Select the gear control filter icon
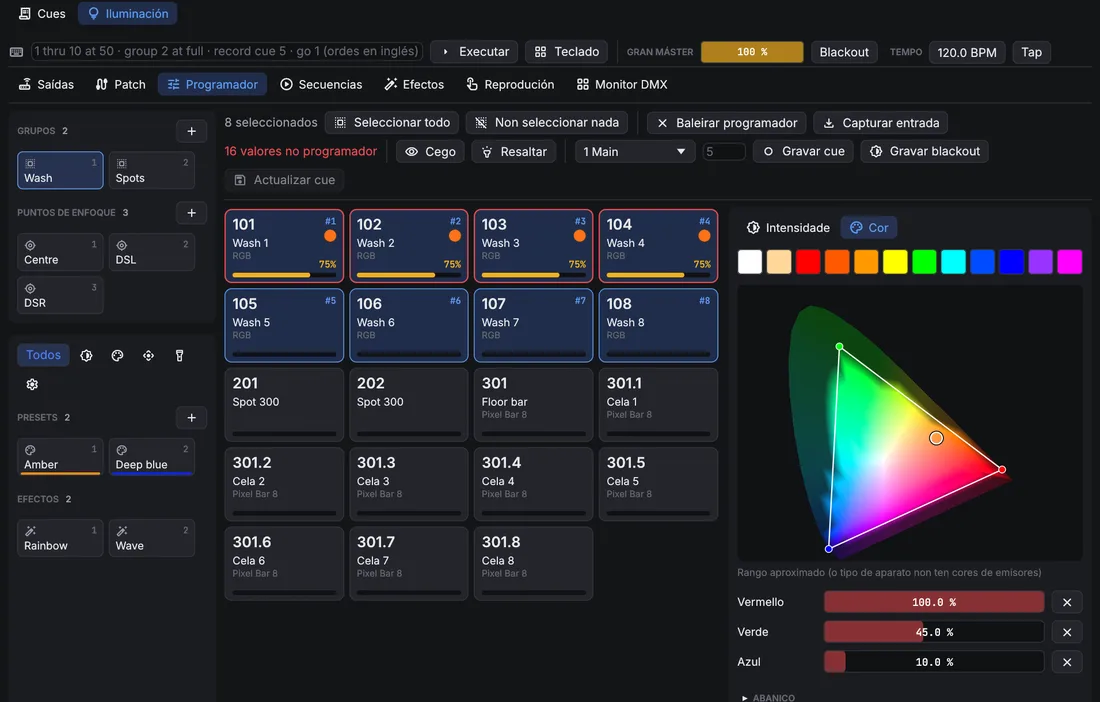Screen dimensions: 1100x702 click(x=32, y=384)
